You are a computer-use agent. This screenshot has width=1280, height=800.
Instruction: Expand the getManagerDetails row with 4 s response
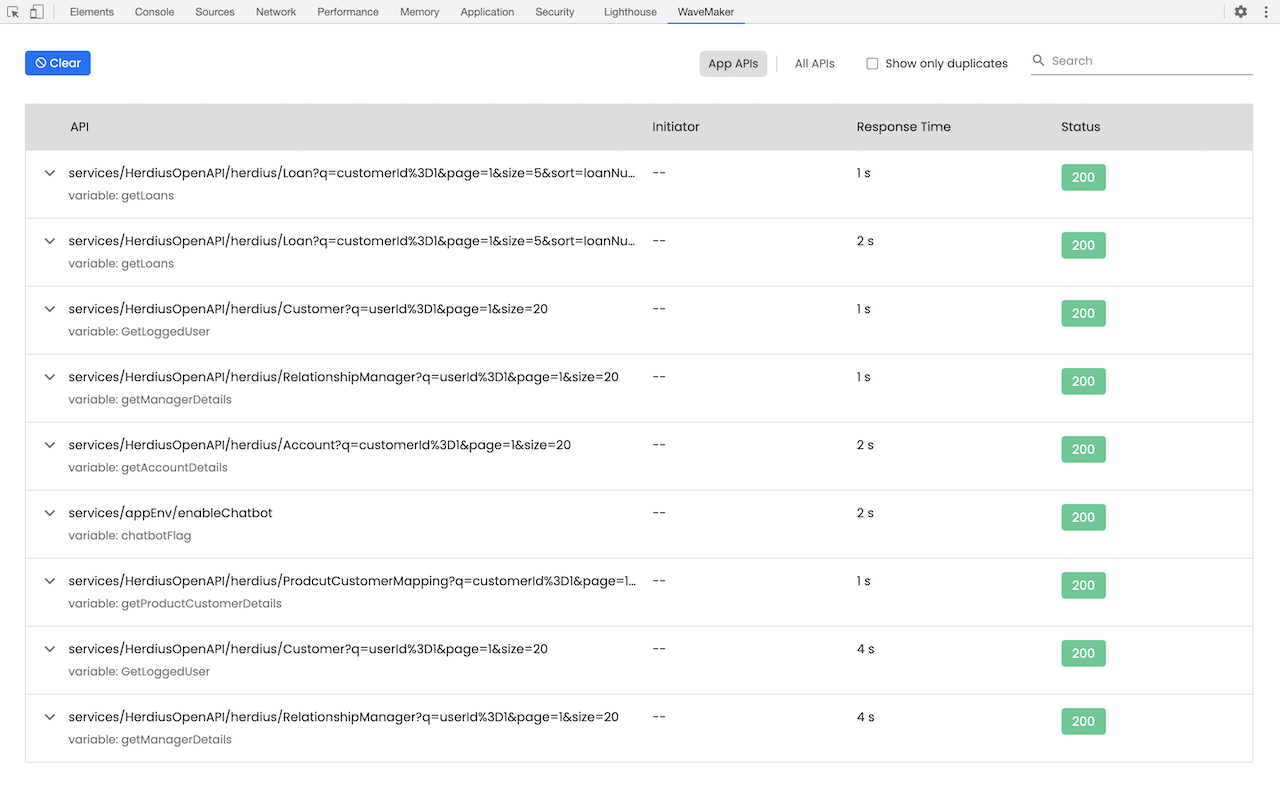point(50,717)
